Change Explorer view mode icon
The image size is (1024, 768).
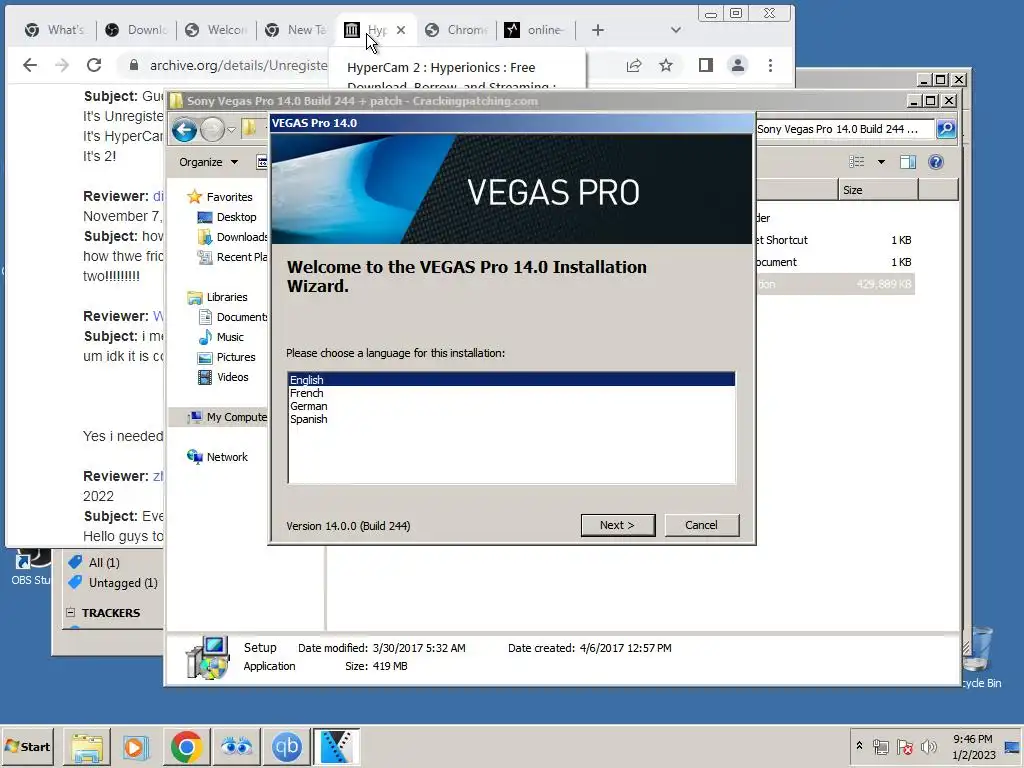coord(857,162)
